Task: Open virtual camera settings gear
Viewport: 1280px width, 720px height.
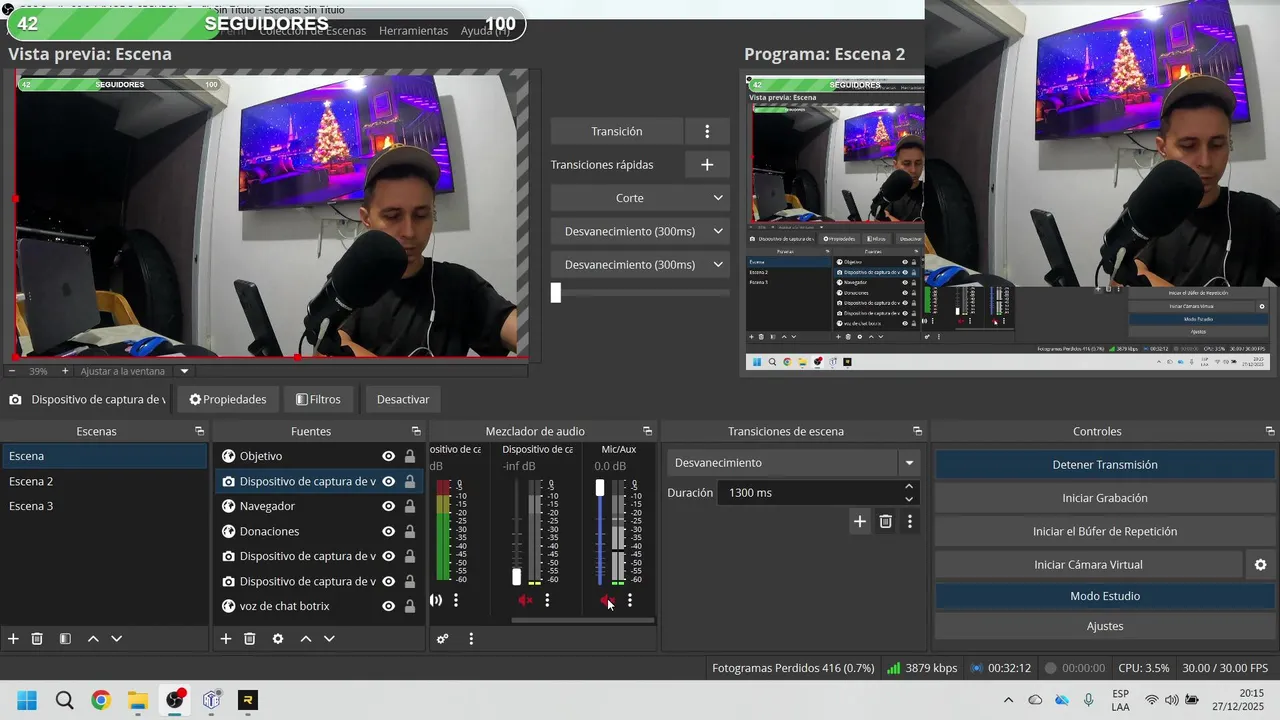Action: [1261, 565]
